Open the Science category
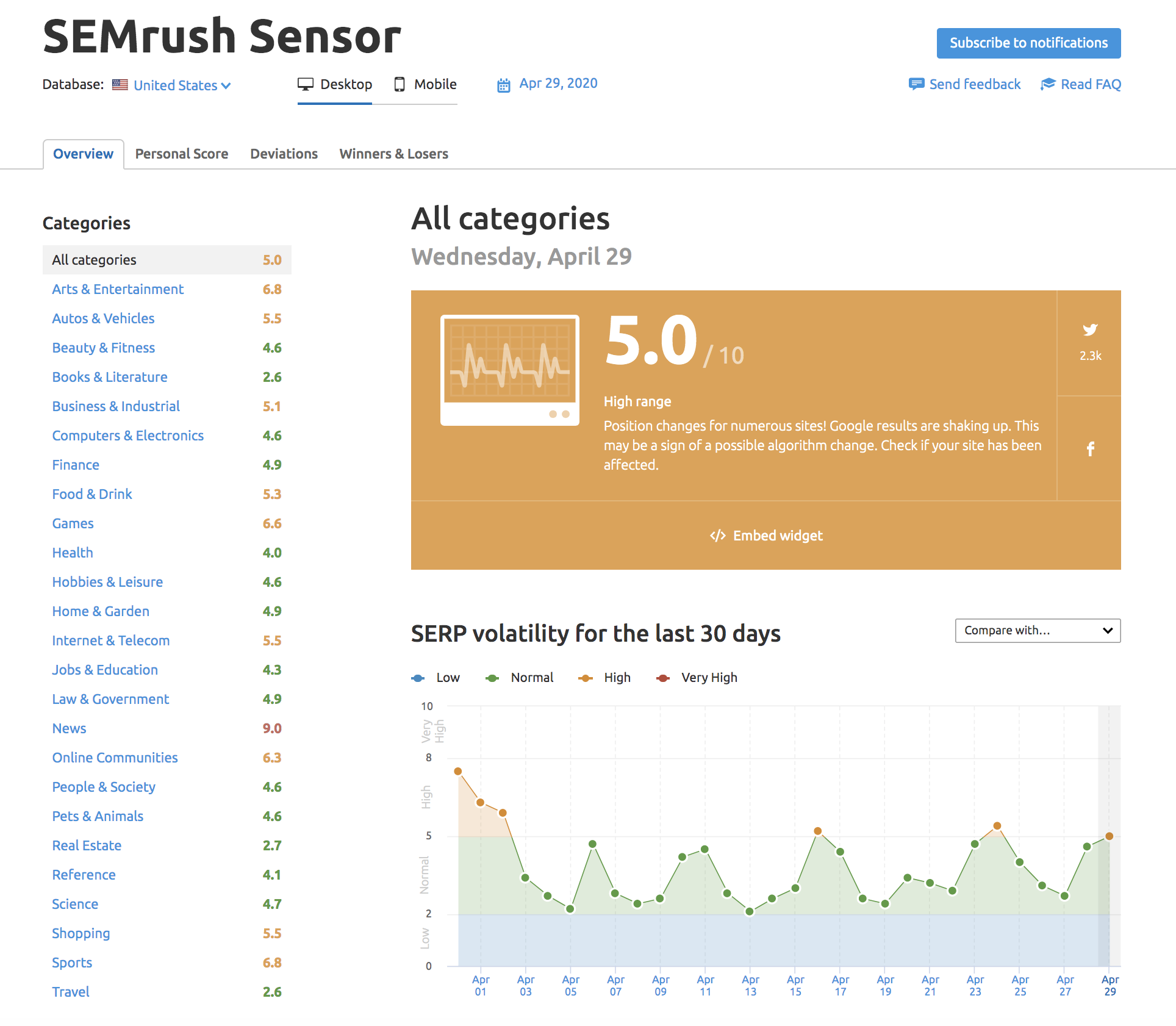Screen dimensions: 1176x1026 tap(75, 904)
